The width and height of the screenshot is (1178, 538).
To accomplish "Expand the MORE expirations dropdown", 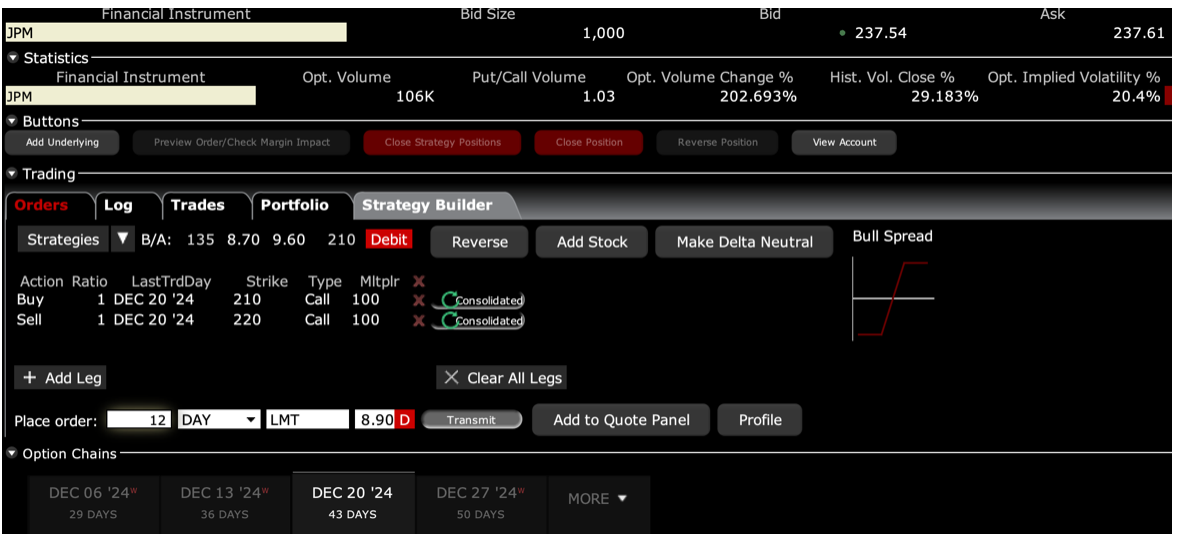I will click(598, 499).
